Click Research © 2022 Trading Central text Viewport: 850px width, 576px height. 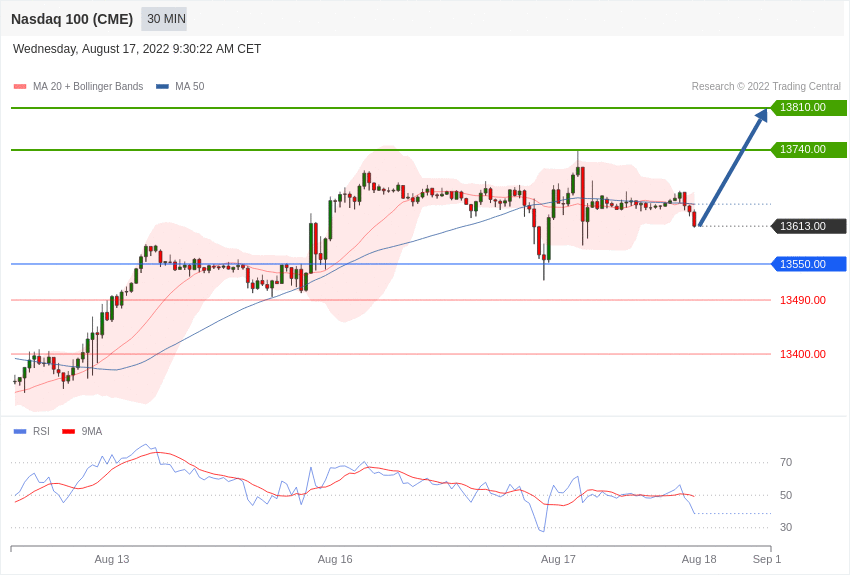tap(766, 87)
